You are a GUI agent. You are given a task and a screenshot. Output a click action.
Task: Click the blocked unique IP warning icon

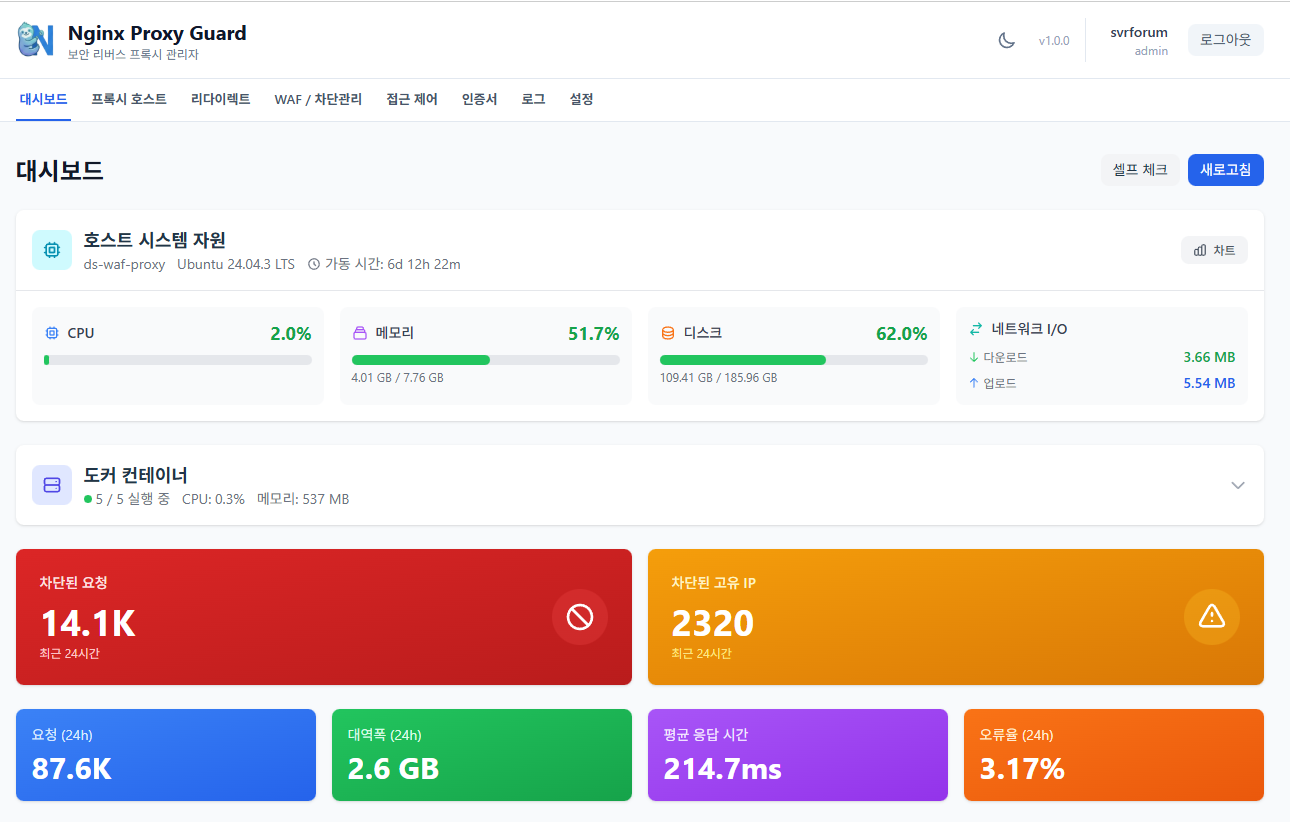coord(1211,617)
